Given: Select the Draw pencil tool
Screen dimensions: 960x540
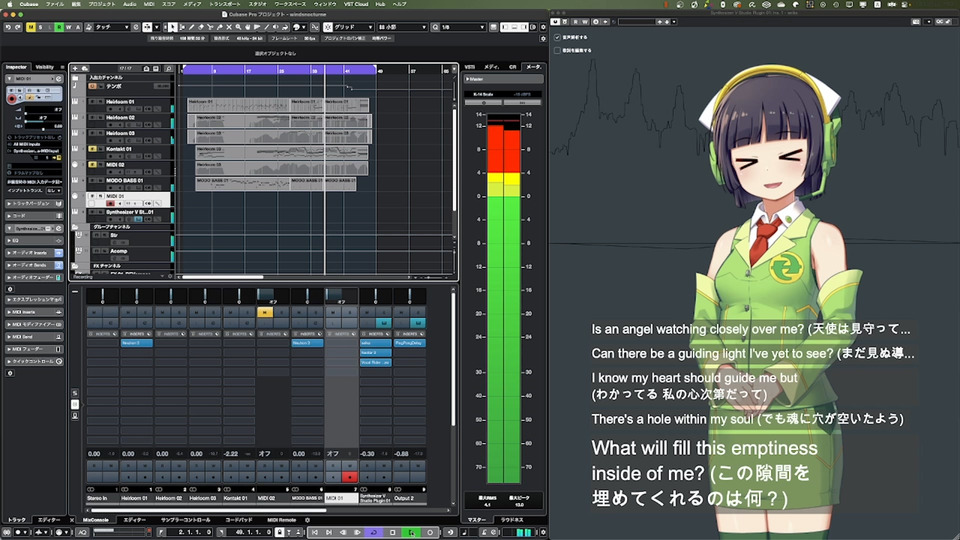Looking at the screenshot, I should click(192, 28).
